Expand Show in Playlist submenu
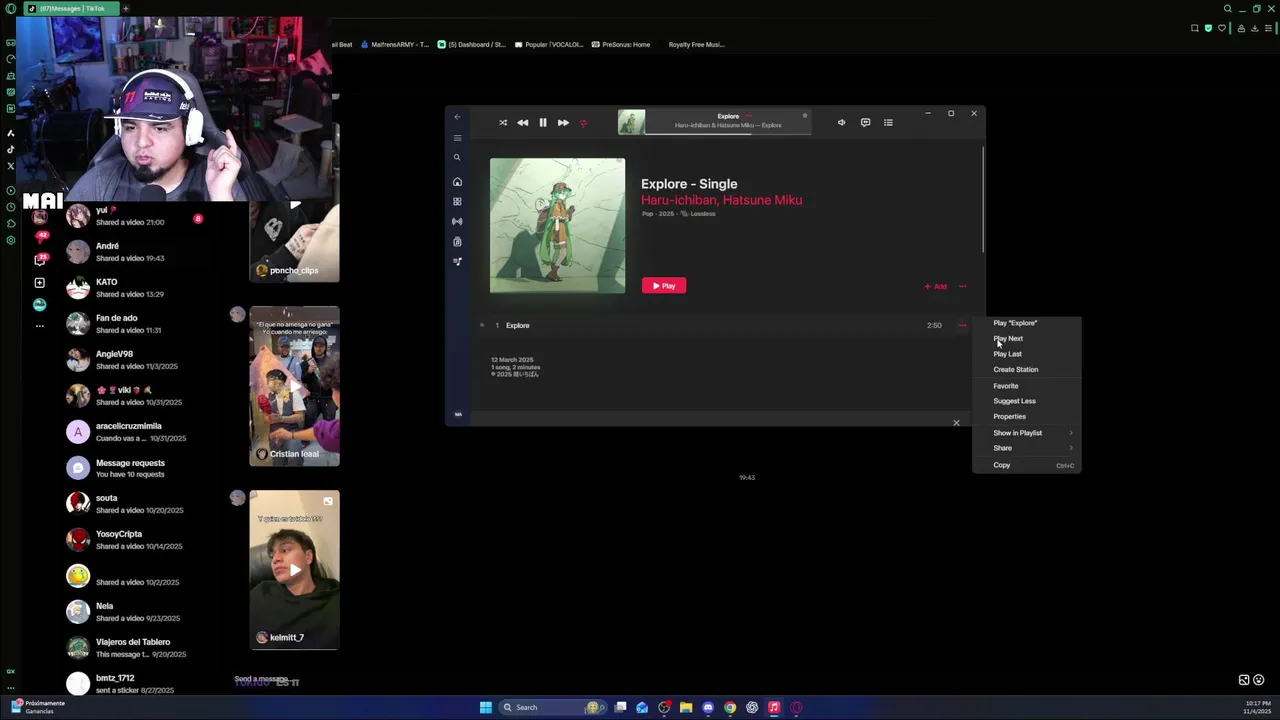The width and height of the screenshot is (1280, 720). click(1027, 433)
